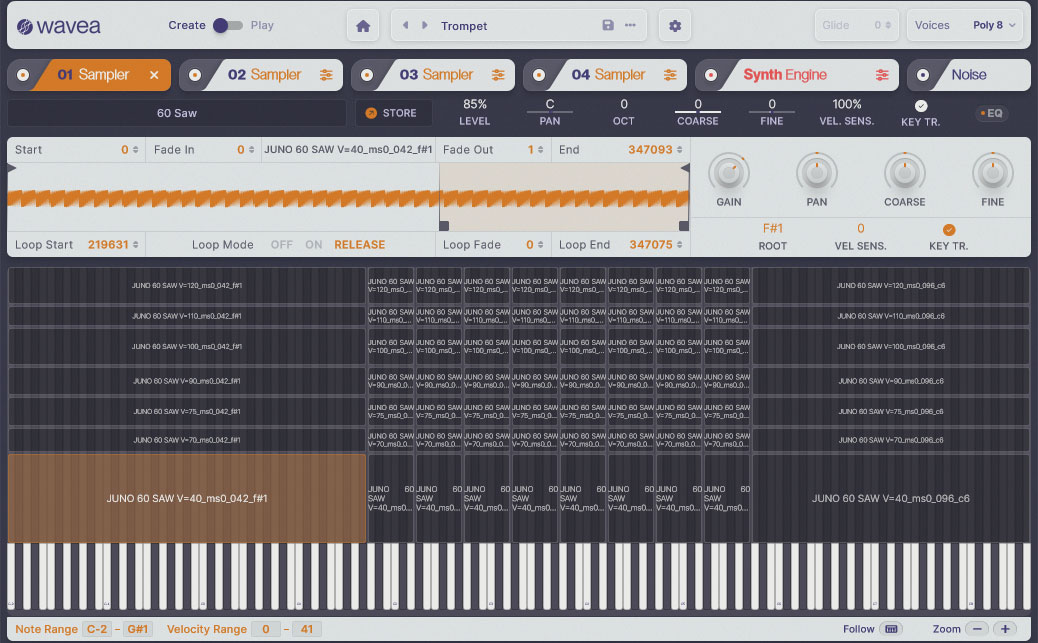This screenshot has width=1038, height=643.
Task: Adjust the Fade In stepper
Action: click(x=251, y=150)
